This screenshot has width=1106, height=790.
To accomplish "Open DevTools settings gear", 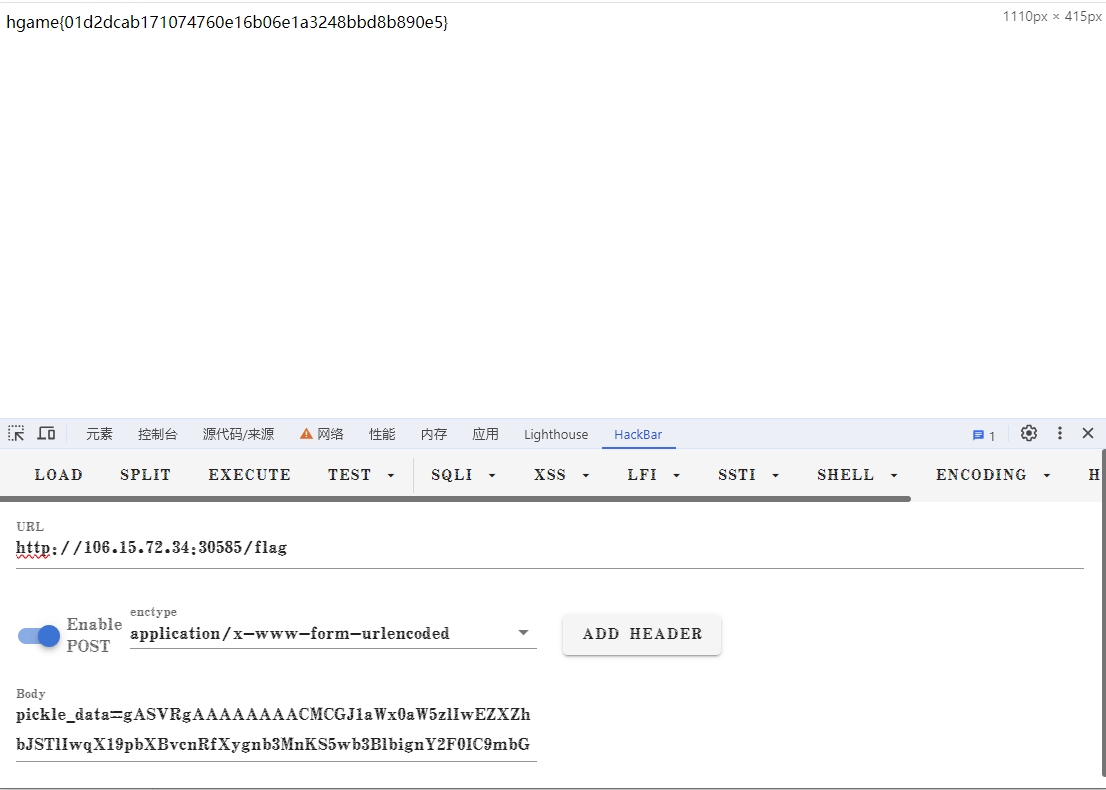I will (x=1028, y=433).
